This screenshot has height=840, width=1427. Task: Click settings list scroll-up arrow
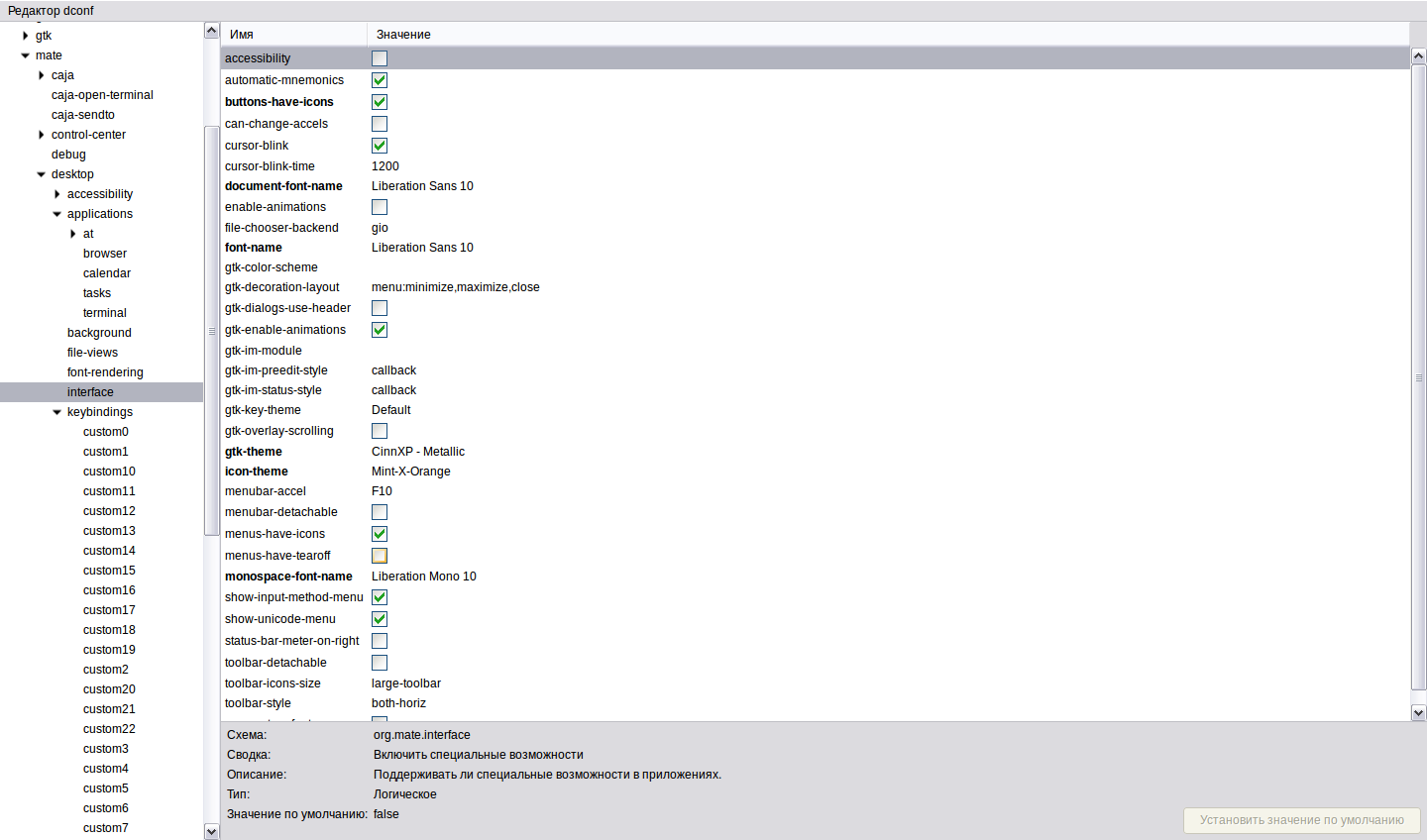coord(1418,55)
